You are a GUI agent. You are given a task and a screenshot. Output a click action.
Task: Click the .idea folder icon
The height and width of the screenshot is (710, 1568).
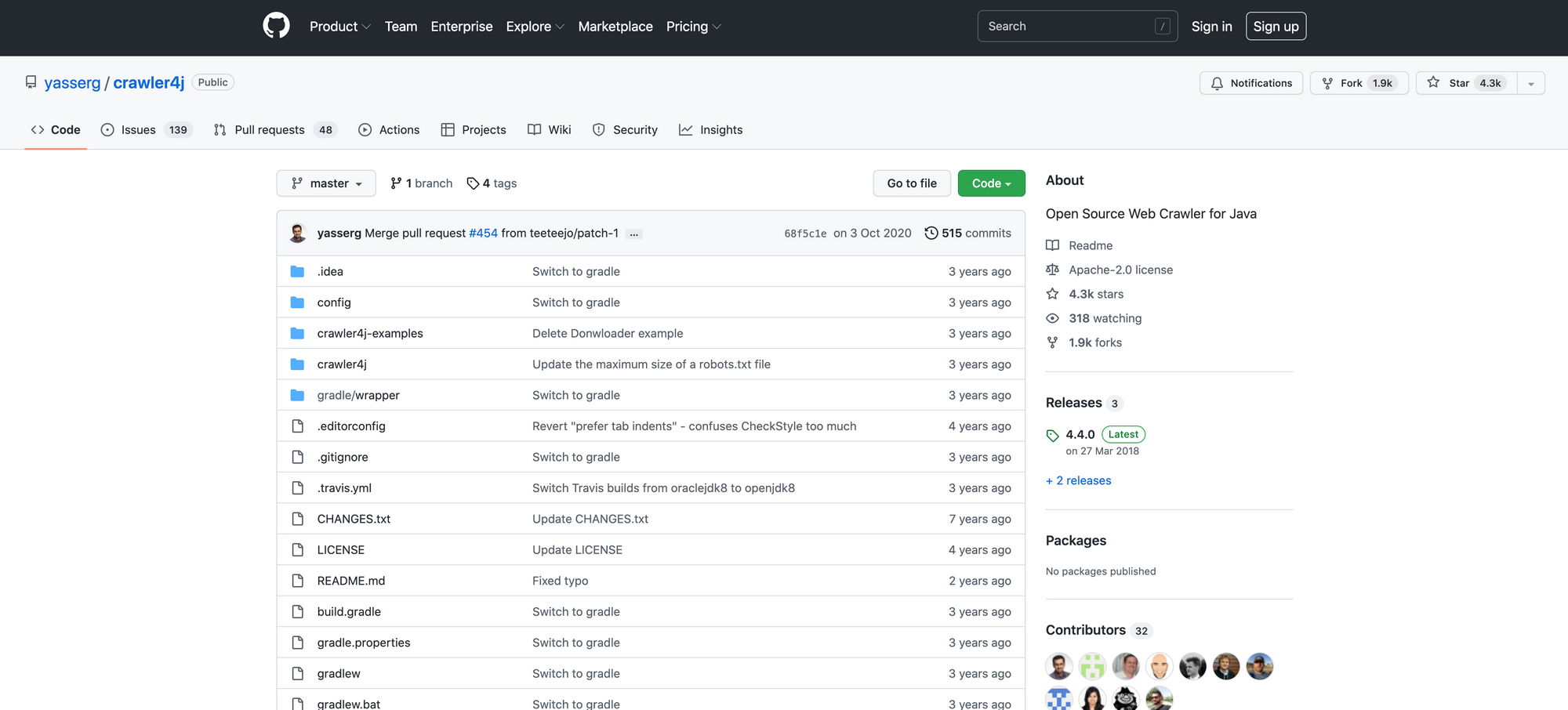[x=297, y=271]
